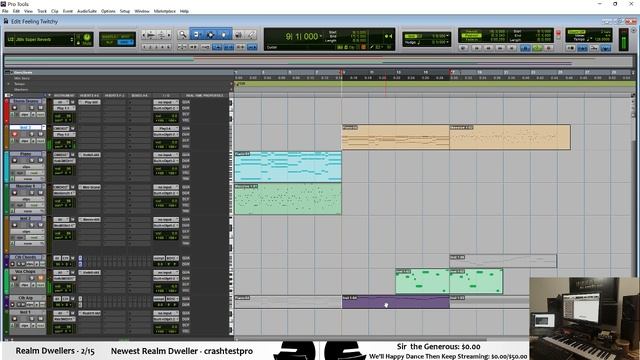Screen dimensions: 640x360
Task: Select the Trim tool
Action: point(197,35)
